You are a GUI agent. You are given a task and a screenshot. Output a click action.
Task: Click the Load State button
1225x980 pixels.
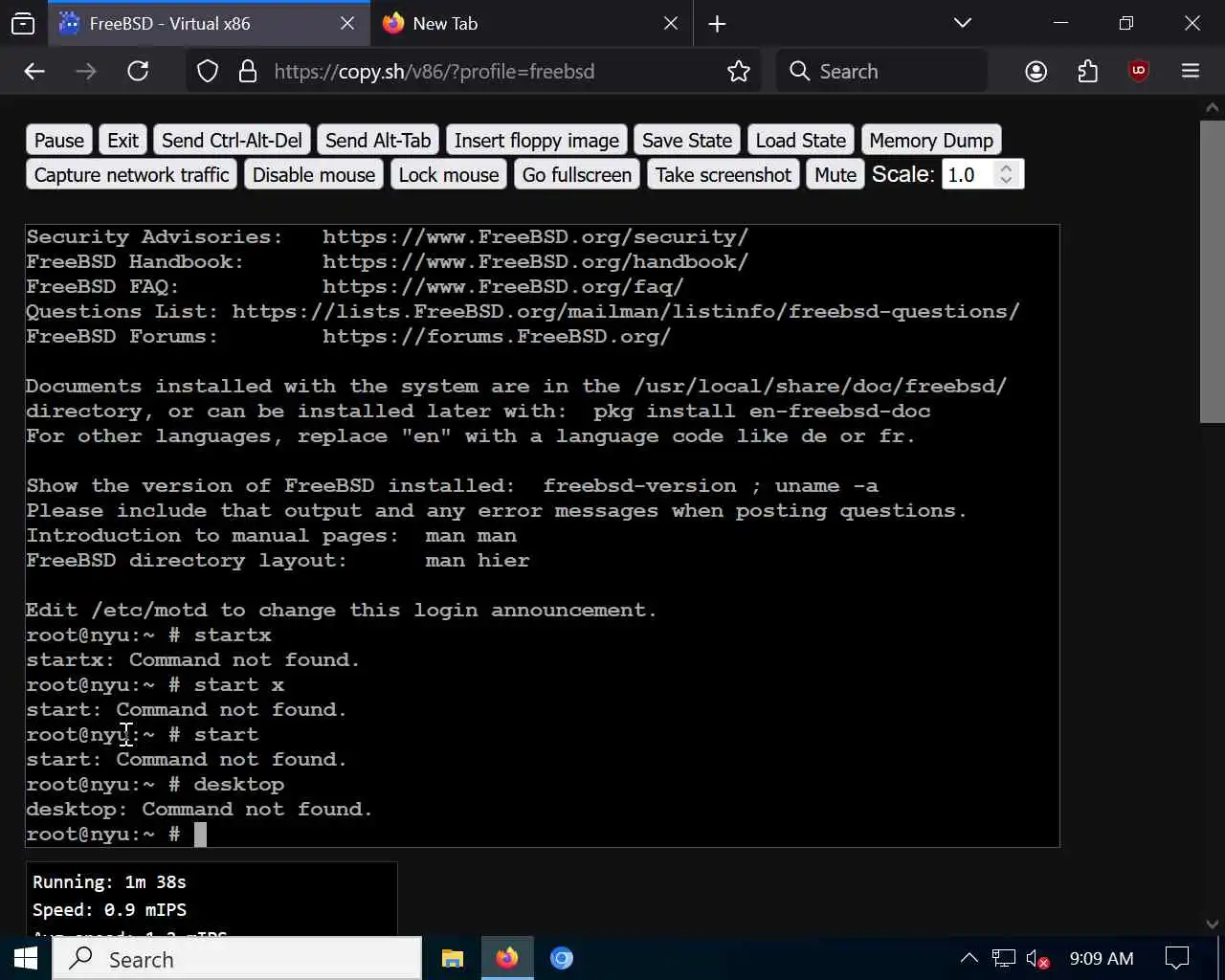801,141
